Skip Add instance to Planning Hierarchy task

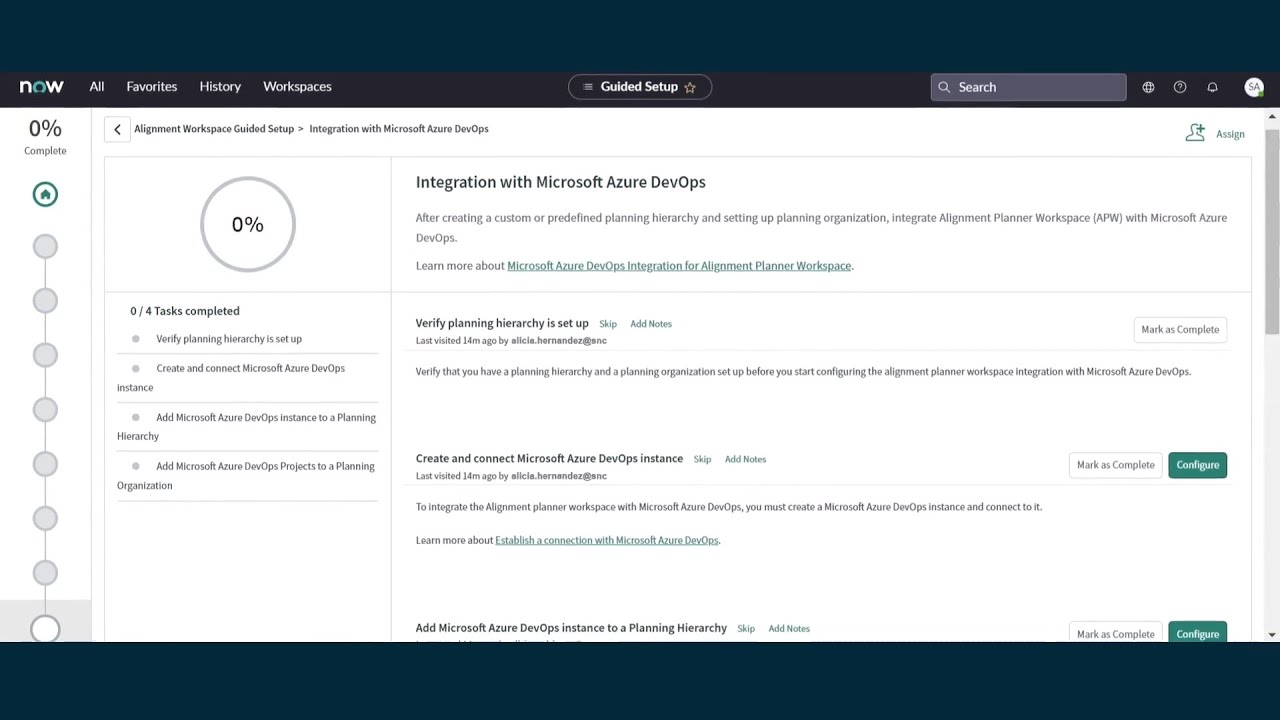tap(746, 629)
